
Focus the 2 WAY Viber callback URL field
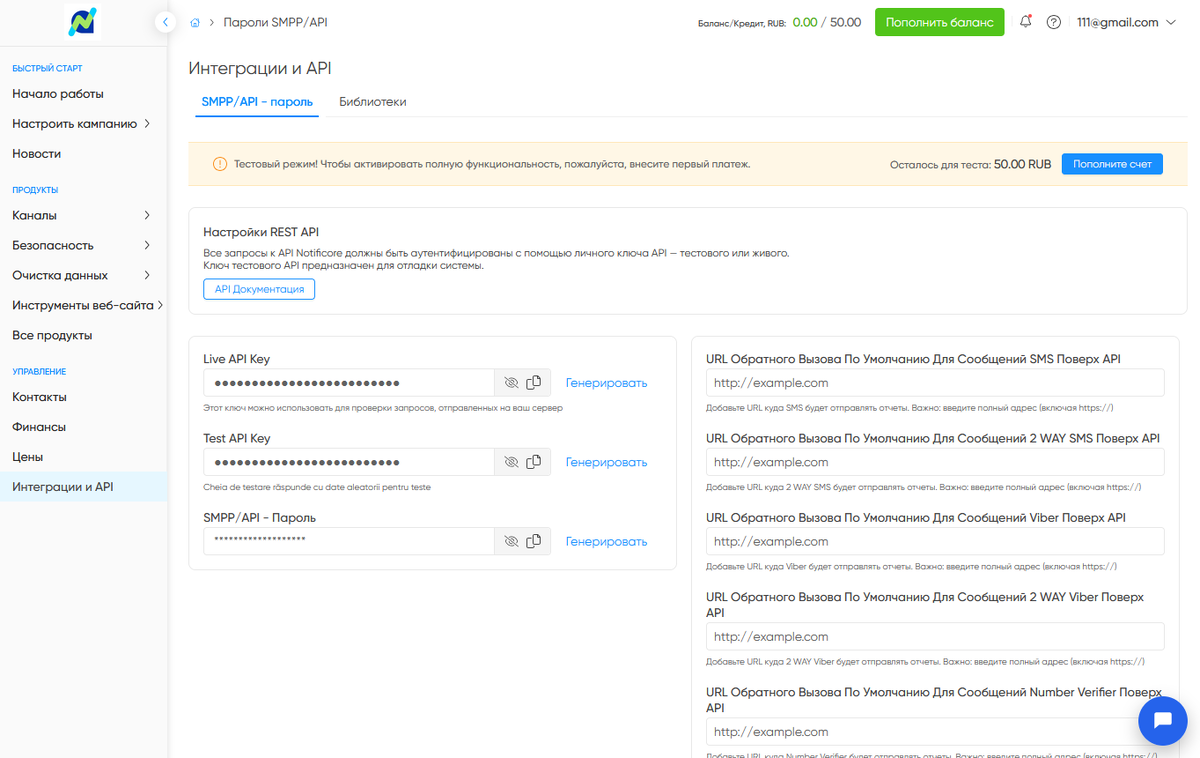[935, 636]
